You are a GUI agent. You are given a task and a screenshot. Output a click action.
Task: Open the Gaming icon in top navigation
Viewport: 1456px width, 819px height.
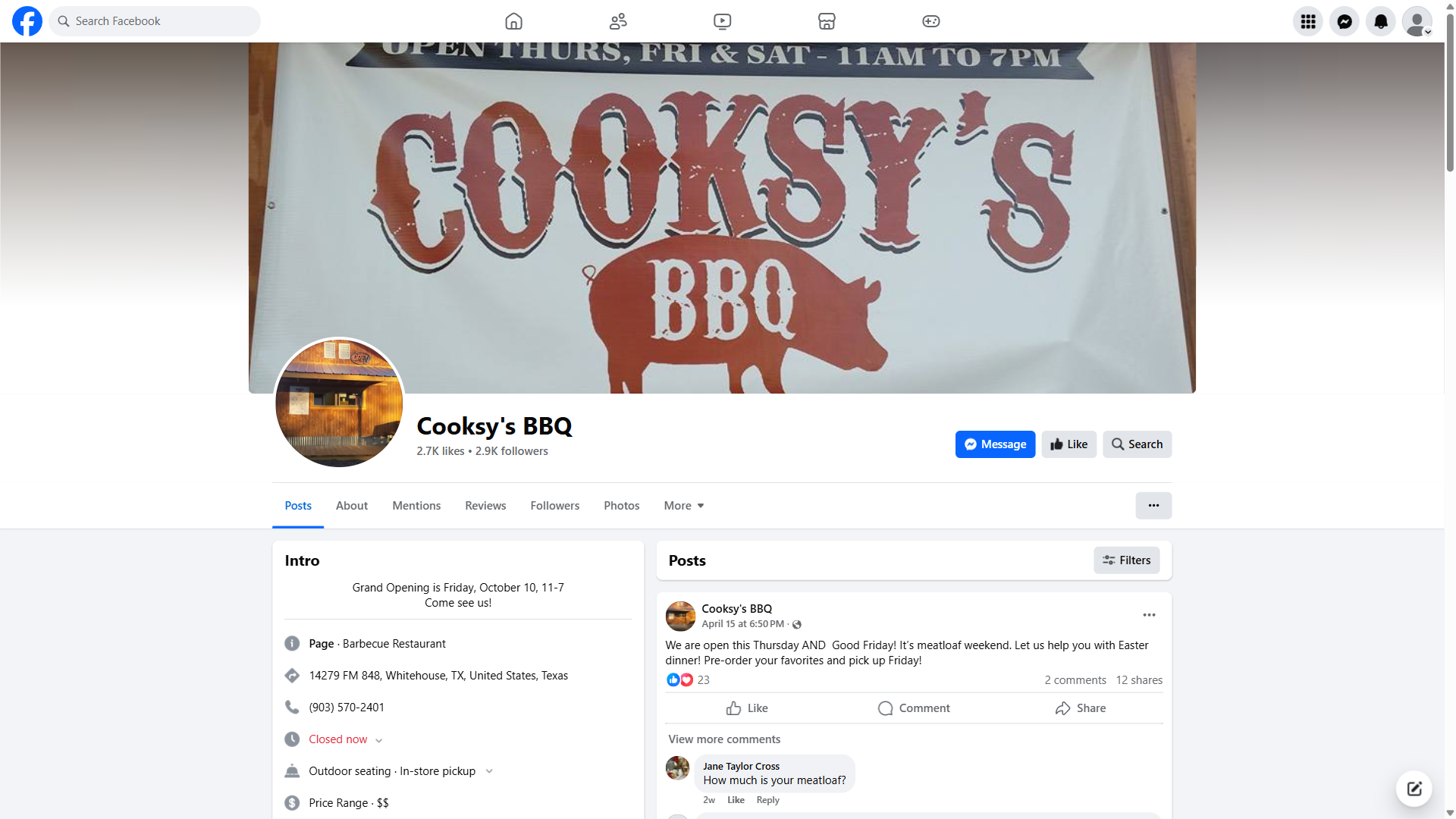coord(930,21)
